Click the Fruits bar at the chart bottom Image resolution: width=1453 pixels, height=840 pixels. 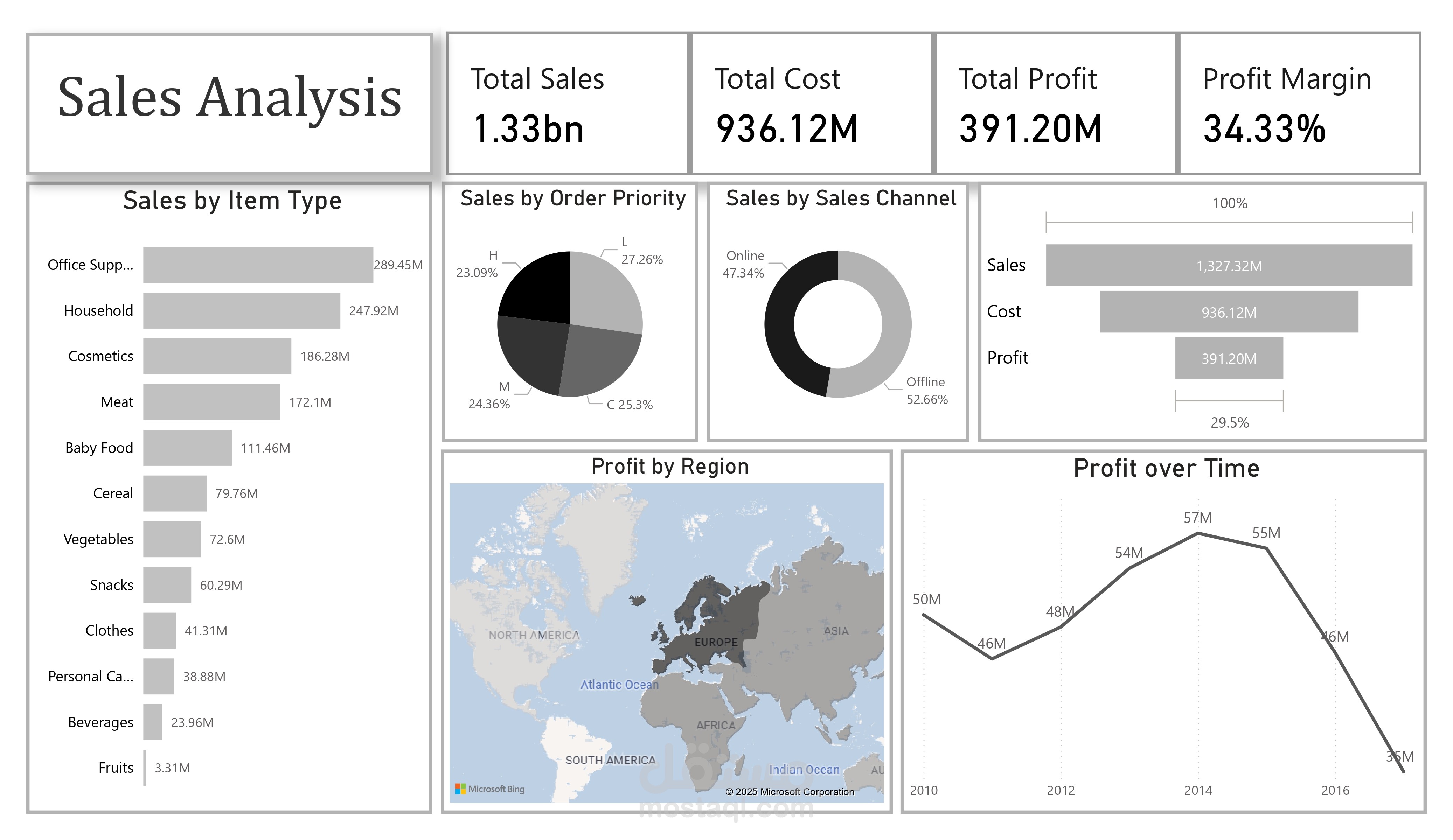[145, 767]
